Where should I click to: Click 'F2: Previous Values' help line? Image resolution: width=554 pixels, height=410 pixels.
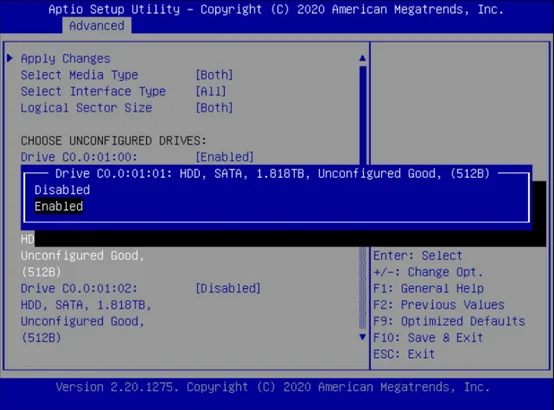439,305
